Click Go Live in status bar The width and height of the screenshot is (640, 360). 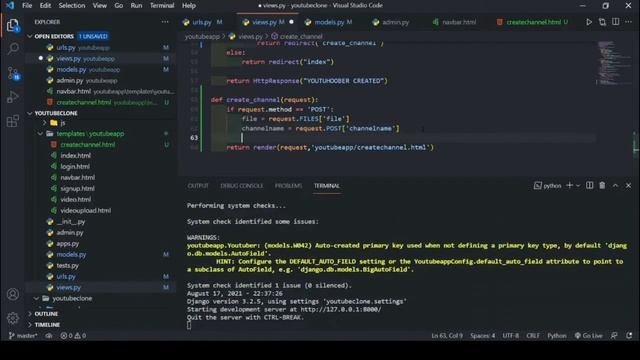(588, 336)
